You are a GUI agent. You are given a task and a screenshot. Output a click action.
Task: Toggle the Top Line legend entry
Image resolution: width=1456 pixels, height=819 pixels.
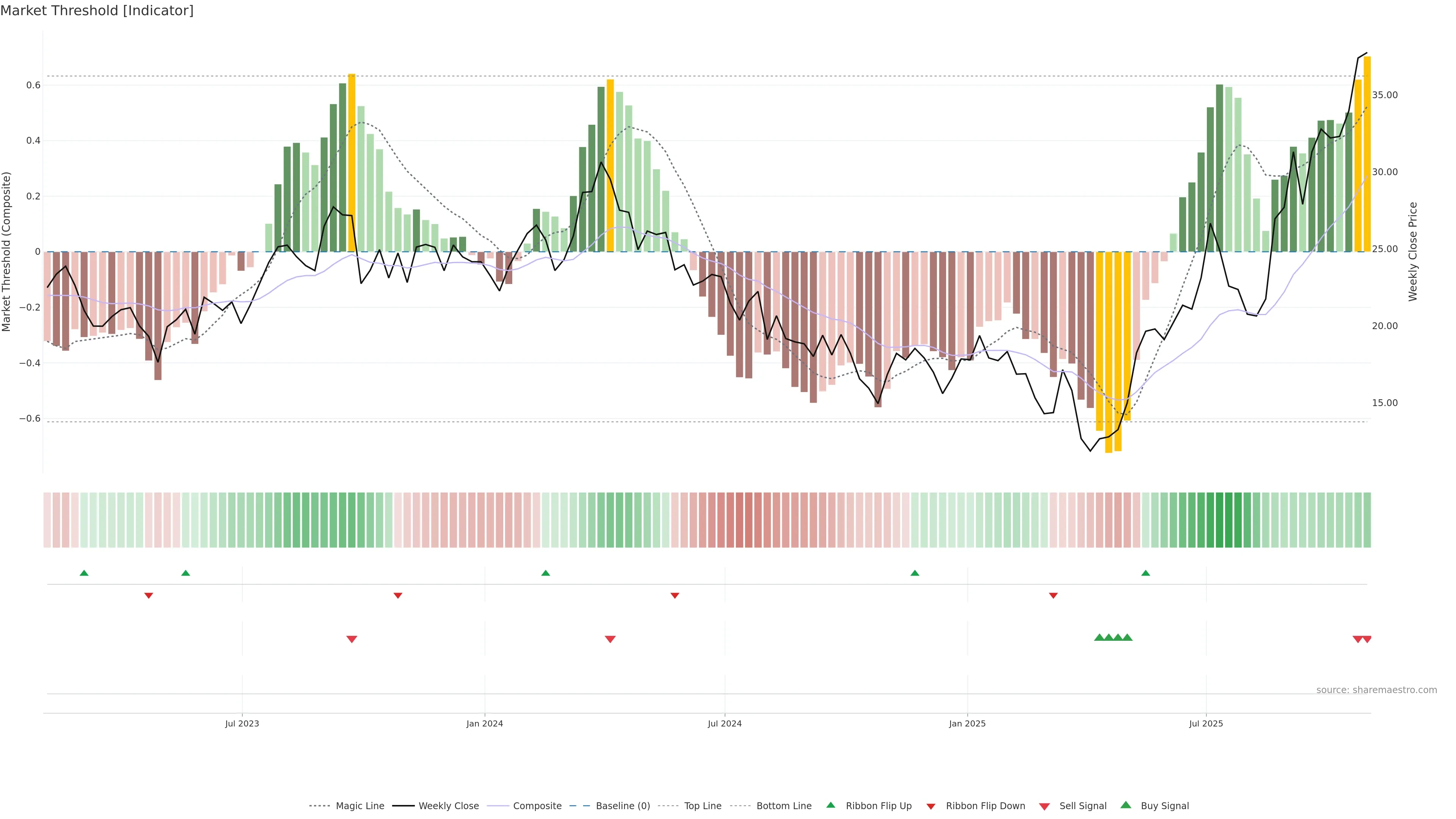703,806
